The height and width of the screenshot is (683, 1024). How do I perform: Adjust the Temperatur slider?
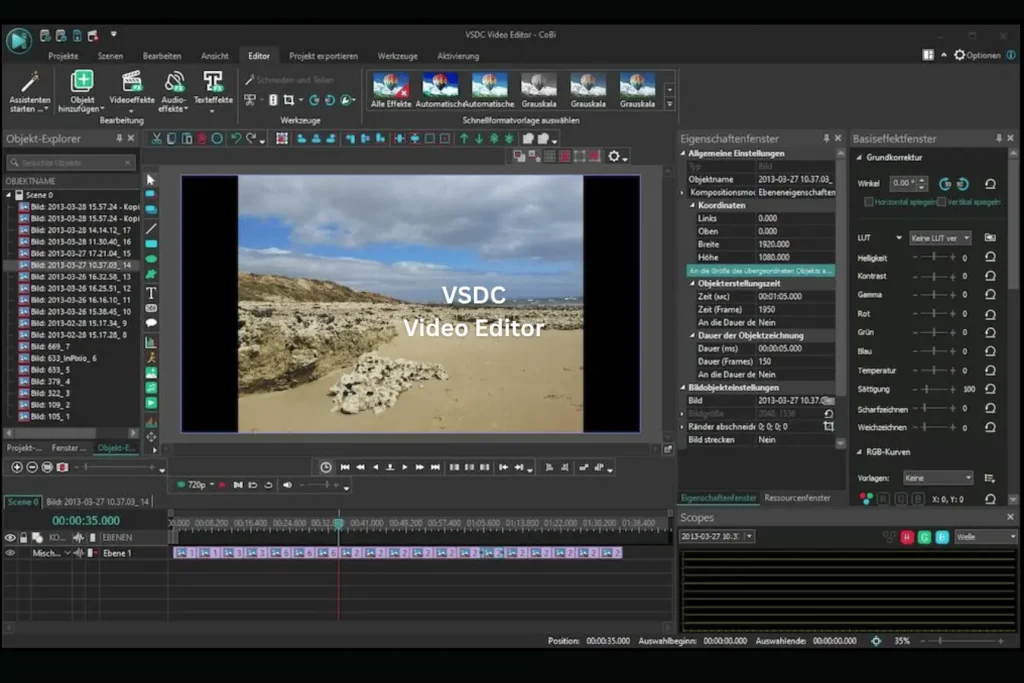click(934, 371)
